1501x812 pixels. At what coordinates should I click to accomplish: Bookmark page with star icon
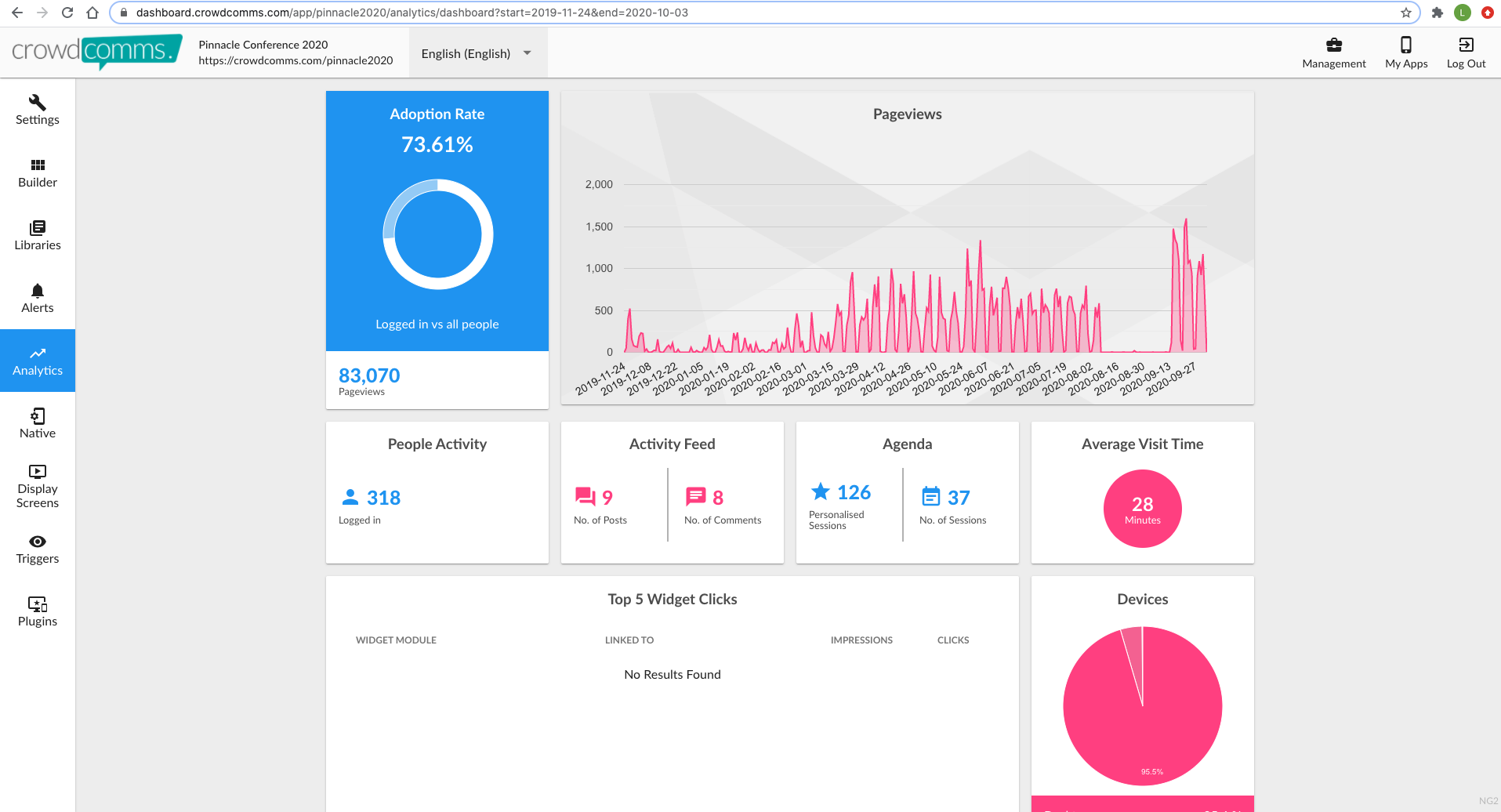point(1405,13)
